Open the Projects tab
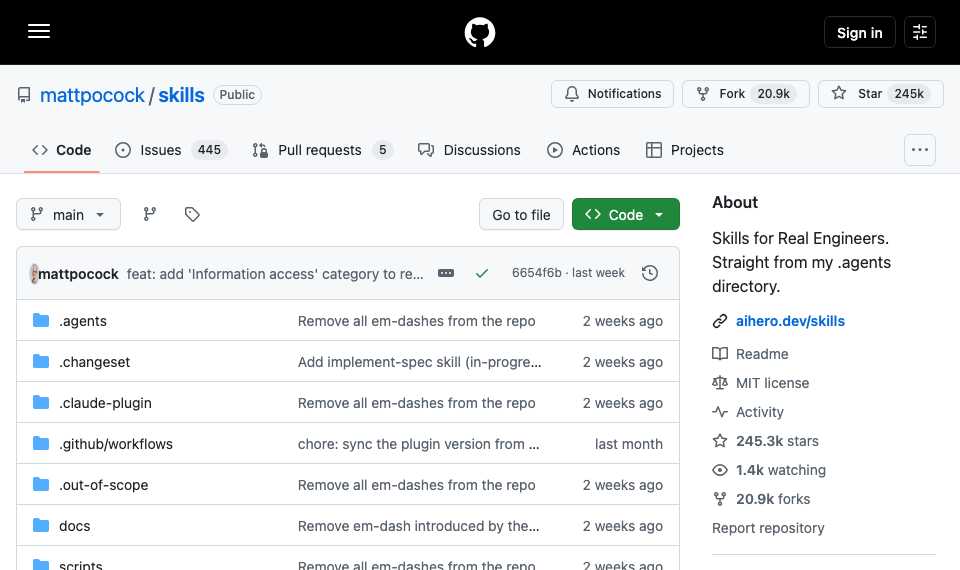 click(x=684, y=150)
